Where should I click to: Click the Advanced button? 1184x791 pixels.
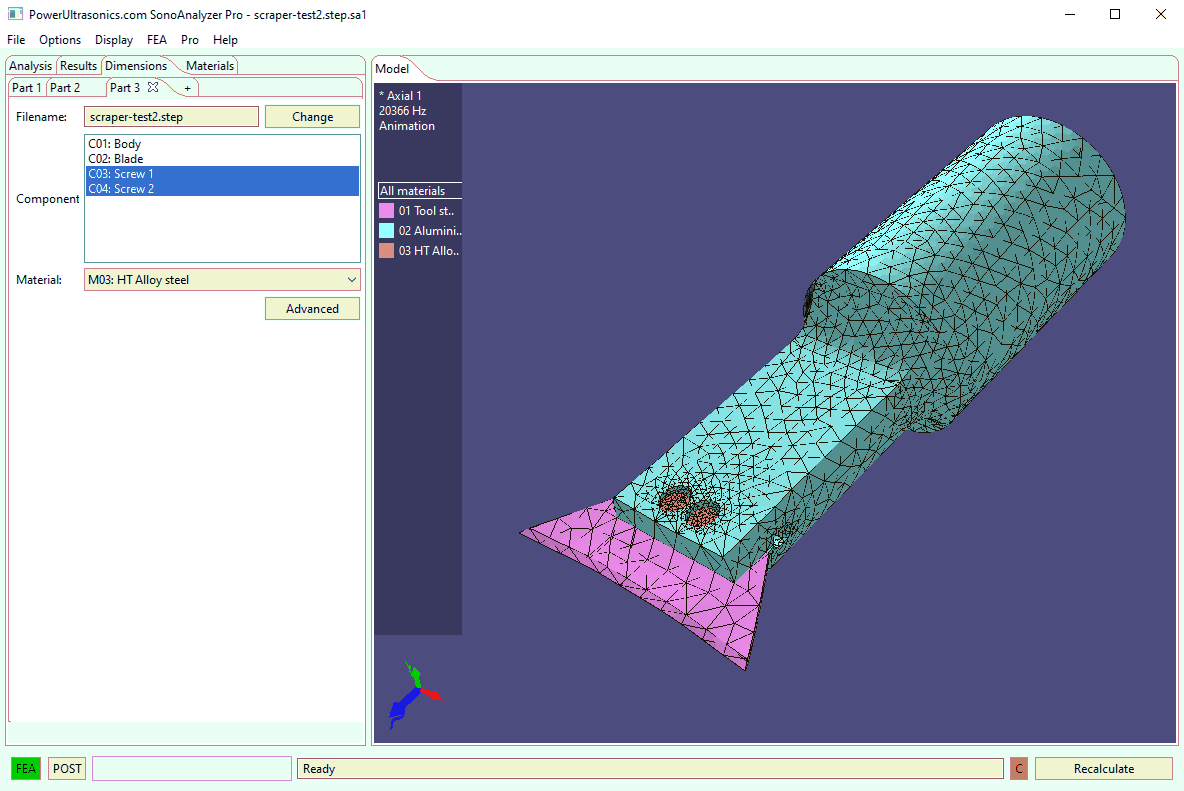[x=312, y=309]
